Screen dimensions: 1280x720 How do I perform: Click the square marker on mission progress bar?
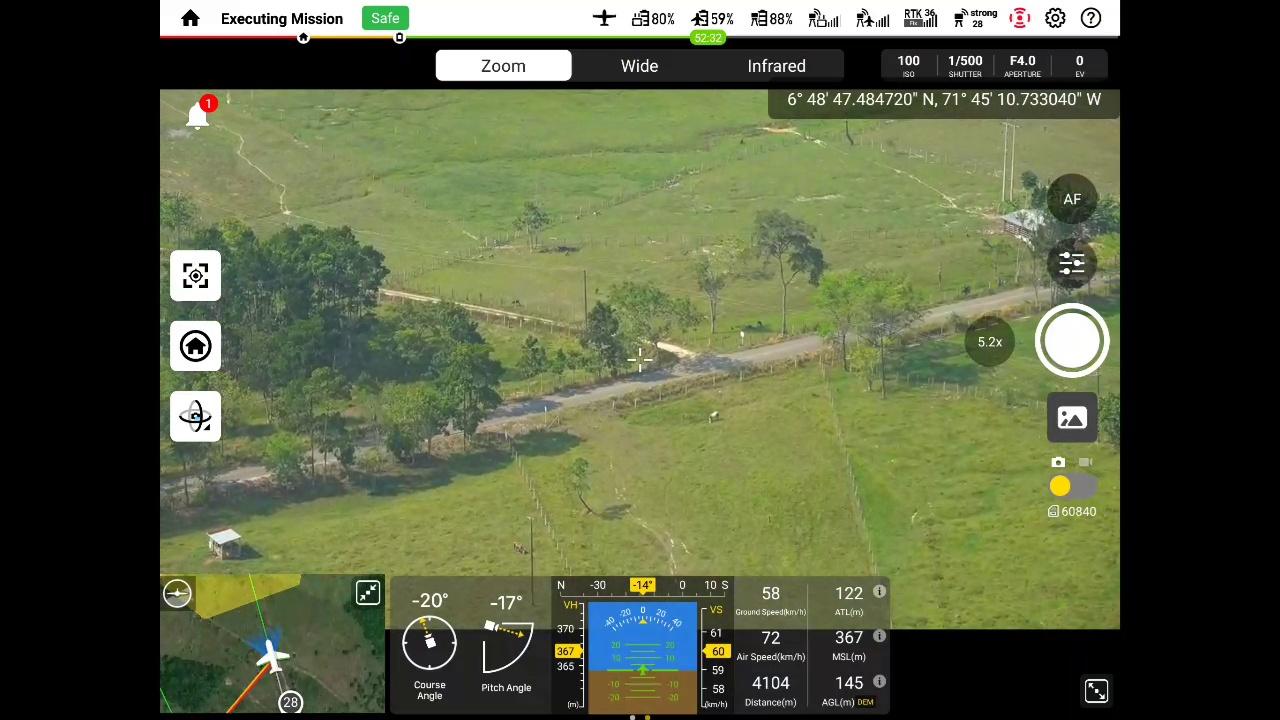coord(399,38)
